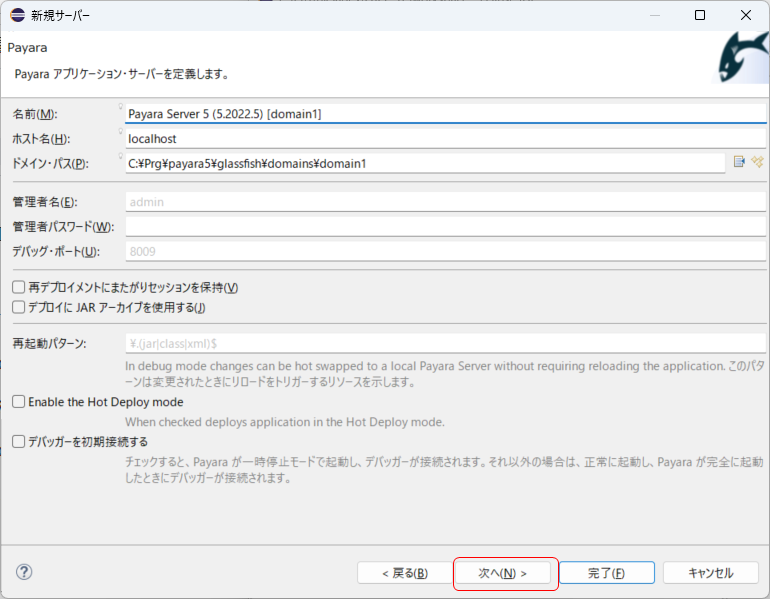Viewport: 770px width, 599px height.
Task: Toggle the use JAR archive for deploy checkbox
Action: pos(19,307)
